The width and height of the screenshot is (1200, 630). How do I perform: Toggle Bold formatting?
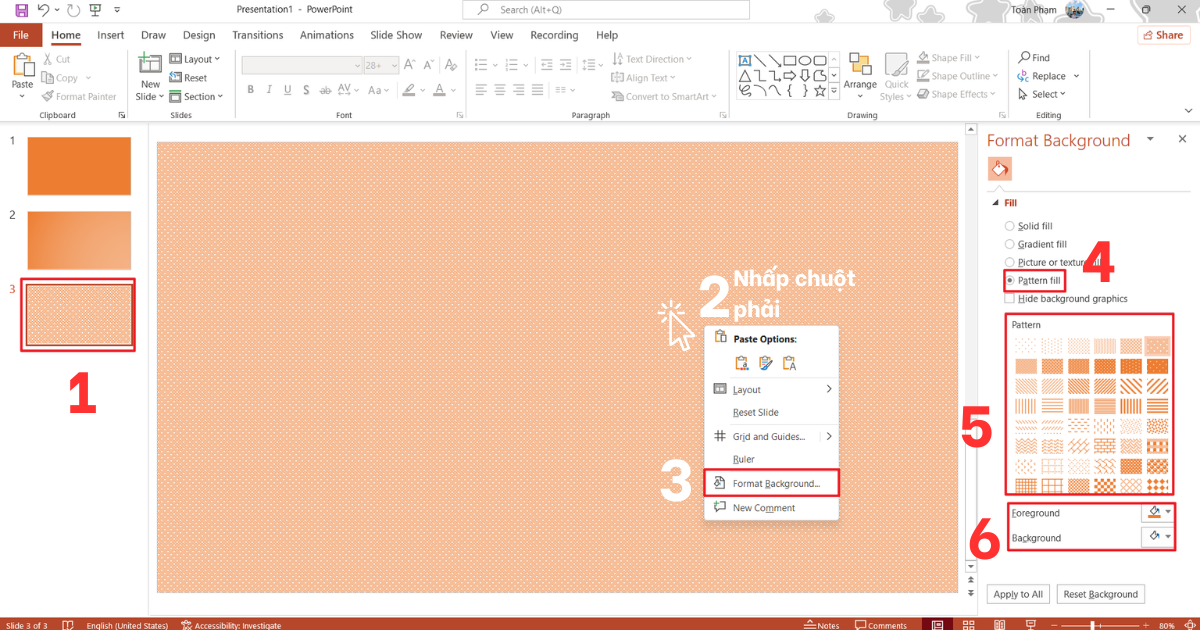(250, 89)
